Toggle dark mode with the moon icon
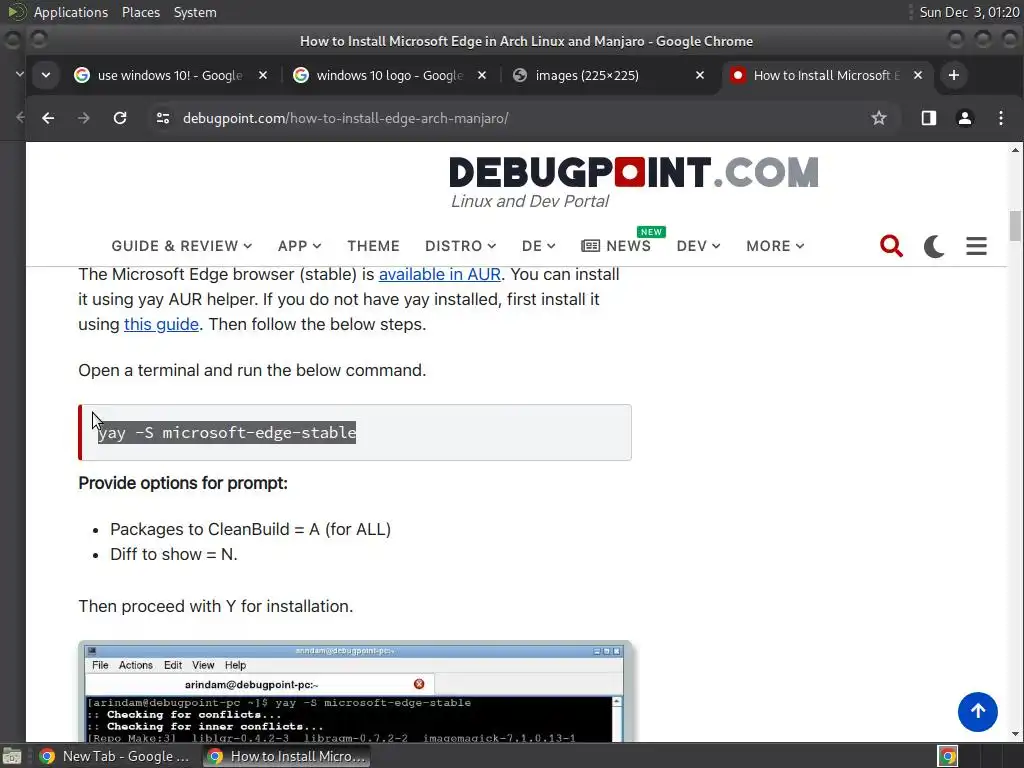This screenshot has width=1024, height=768. click(x=935, y=246)
